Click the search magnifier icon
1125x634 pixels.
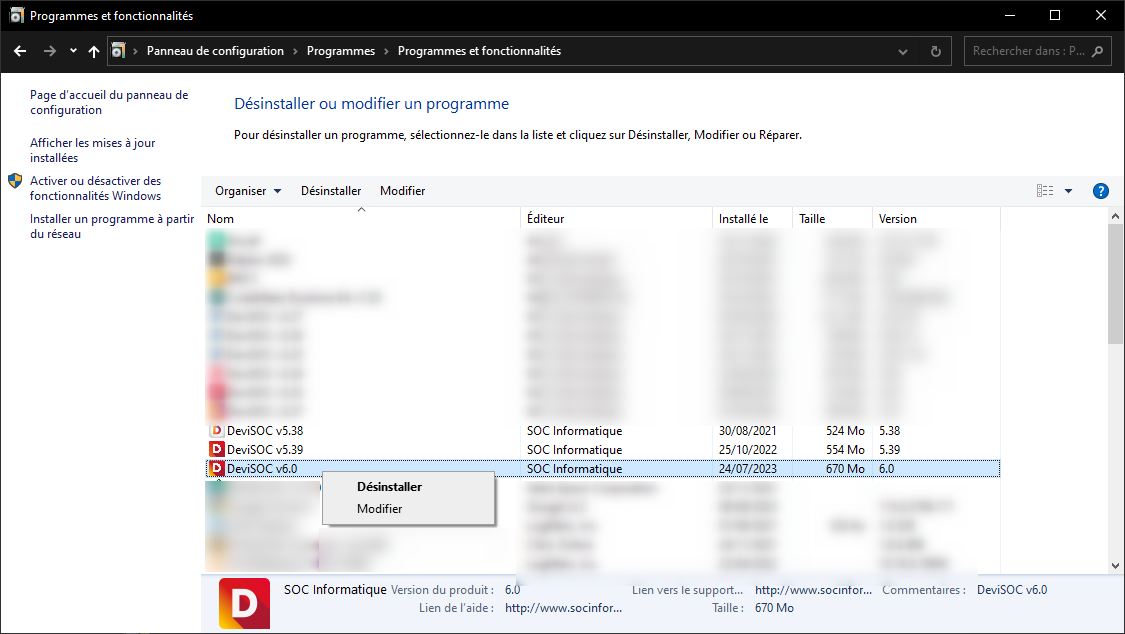tap(1097, 51)
